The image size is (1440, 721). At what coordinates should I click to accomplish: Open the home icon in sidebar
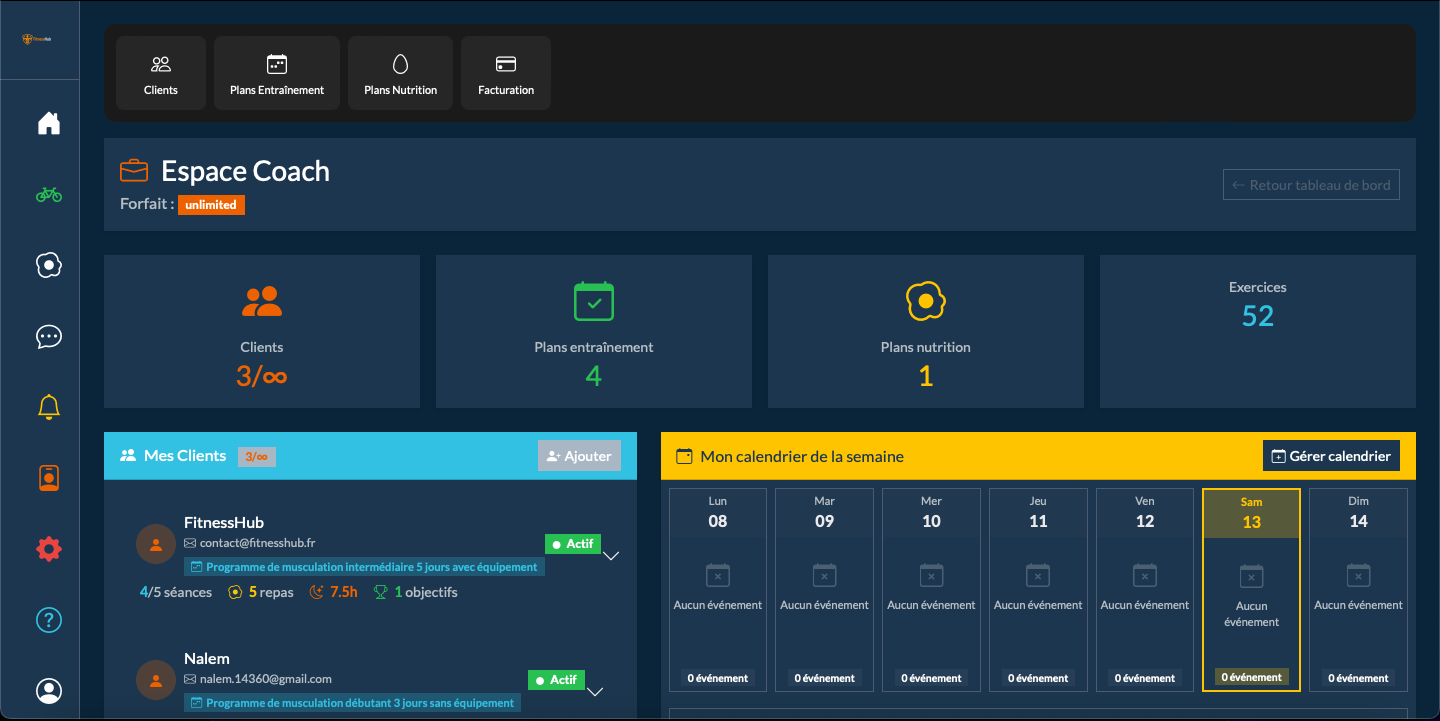pyautogui.click(x=48, y=123)
